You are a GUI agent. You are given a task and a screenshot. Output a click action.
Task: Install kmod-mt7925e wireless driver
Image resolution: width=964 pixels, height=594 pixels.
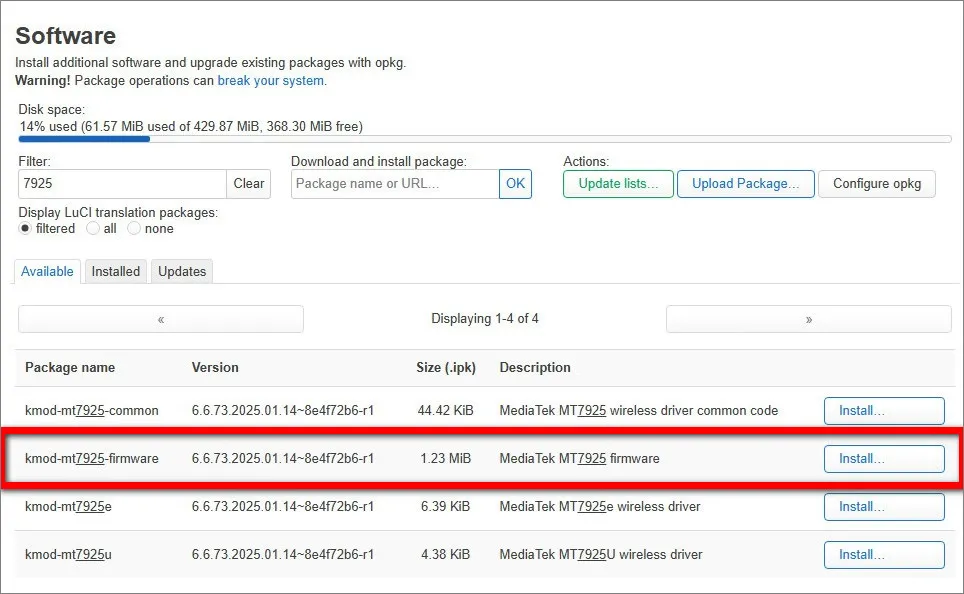click(x=884, y=507)
